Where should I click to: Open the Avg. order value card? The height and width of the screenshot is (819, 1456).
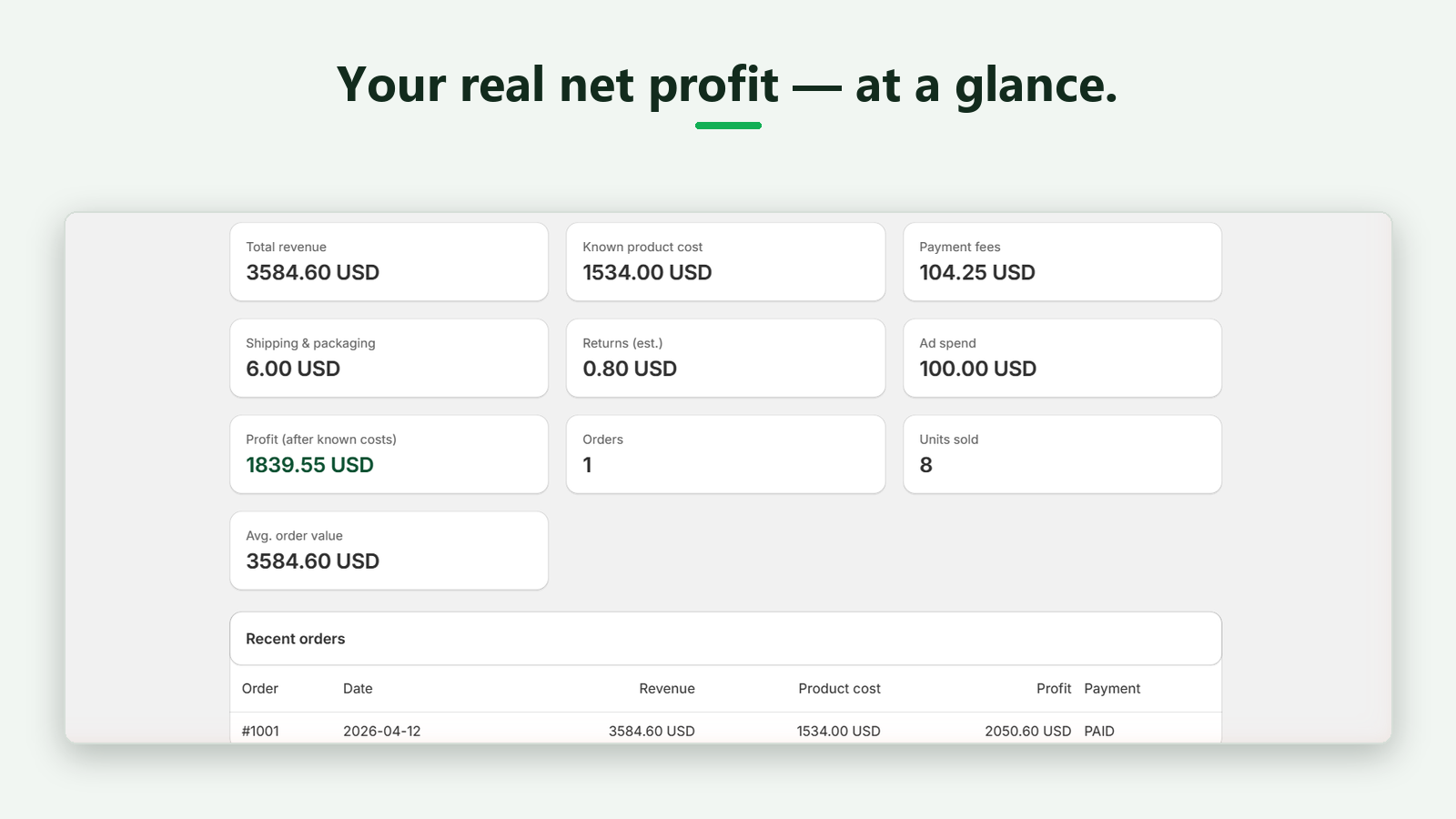pos(389,551)
